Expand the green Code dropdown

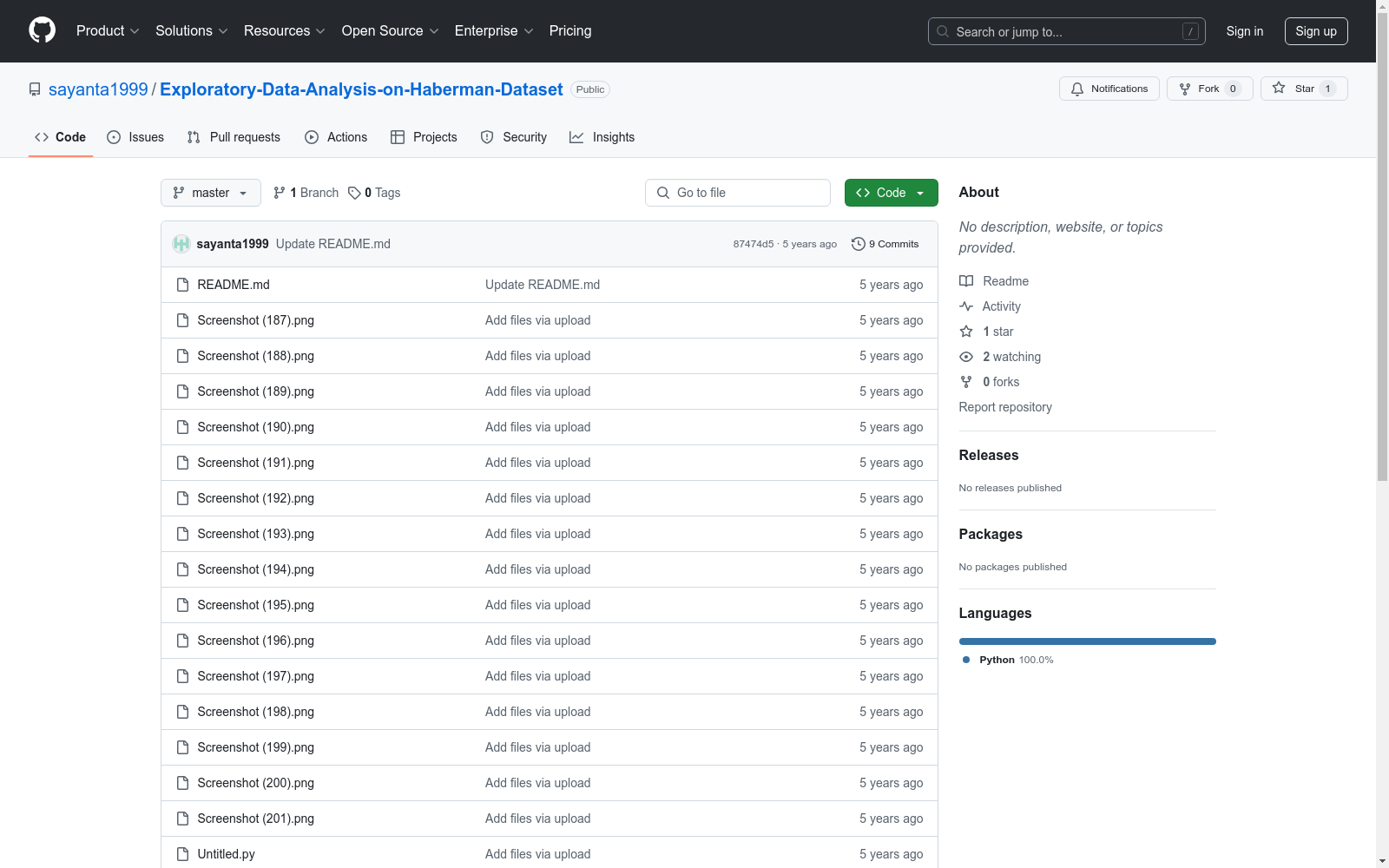(891, 193)
